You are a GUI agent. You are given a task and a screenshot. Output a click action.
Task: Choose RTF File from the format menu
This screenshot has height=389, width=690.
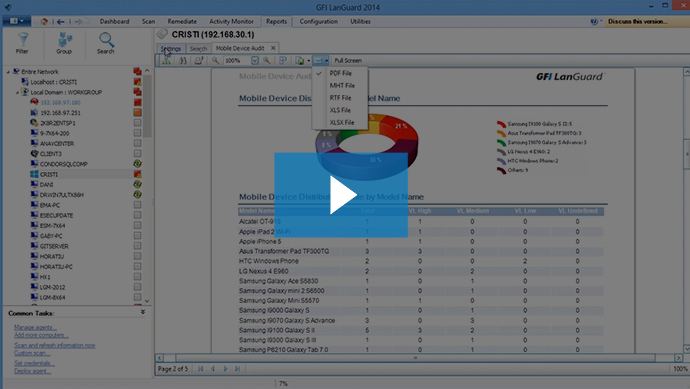pyautogui.click(x=341, y=98)
